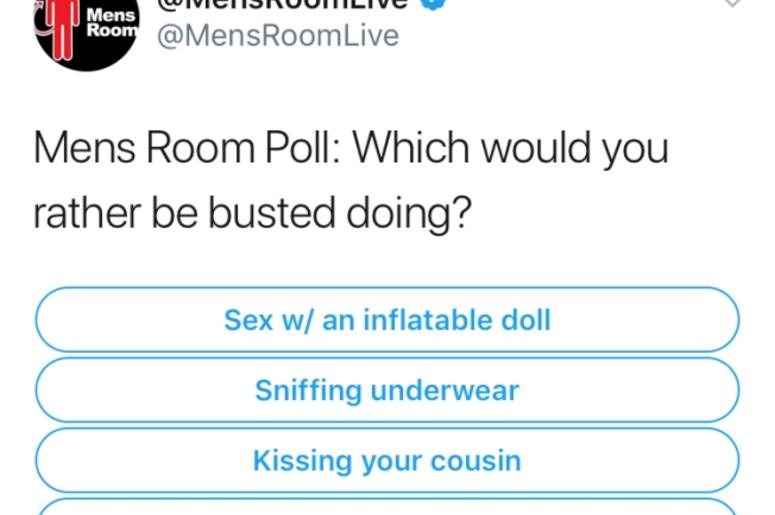Open the @MensRoomLive handle link
This screenshot has width=775, height=515.
(x=278, y=36)
